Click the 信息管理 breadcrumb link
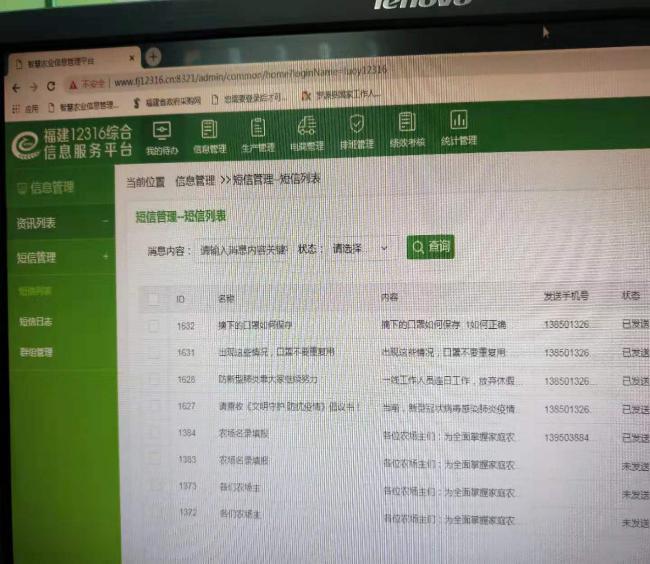Screen dimensions: 650x564 pyautogui.click(x=195, y=181)
